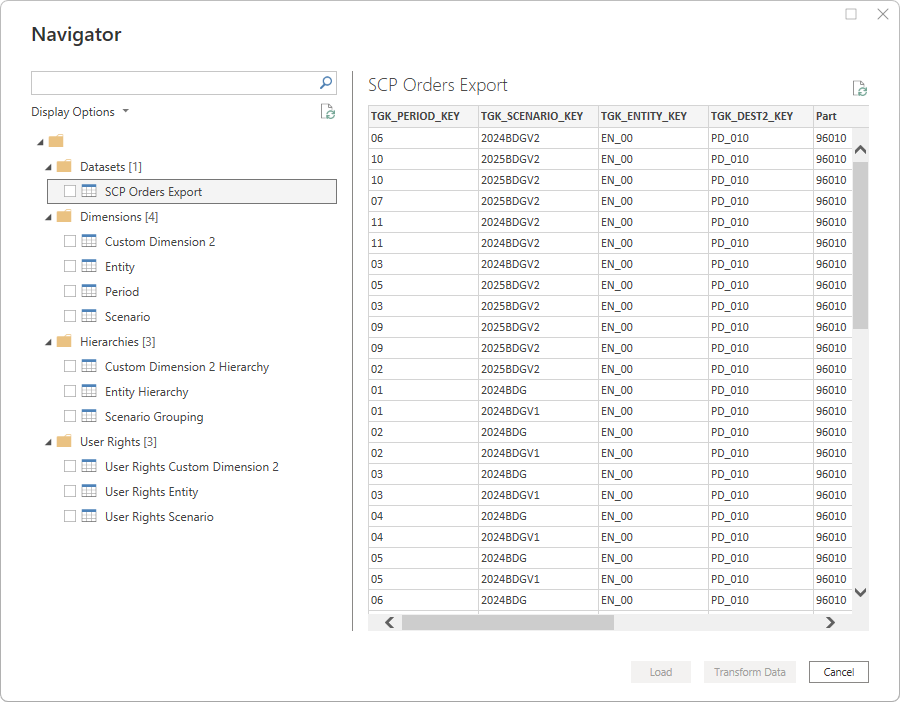Click the Hierarchies folder icon
This screenshot has width=900, height=702.
point(64,341)
